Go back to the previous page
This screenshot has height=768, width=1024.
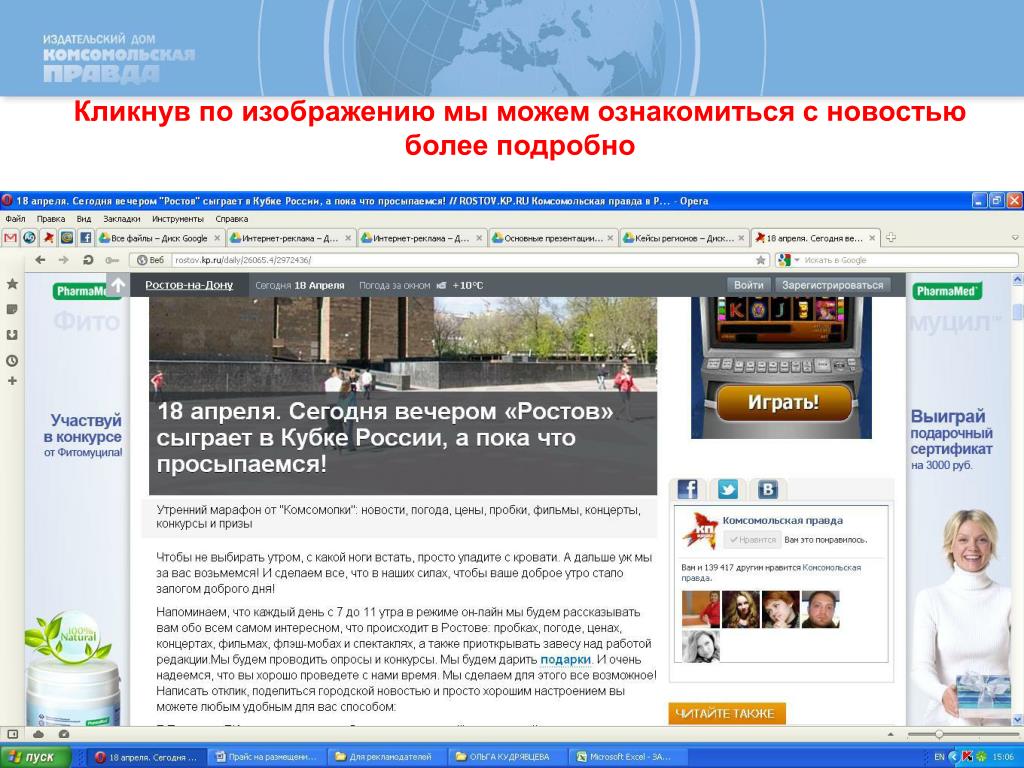[x=40, y=260]
